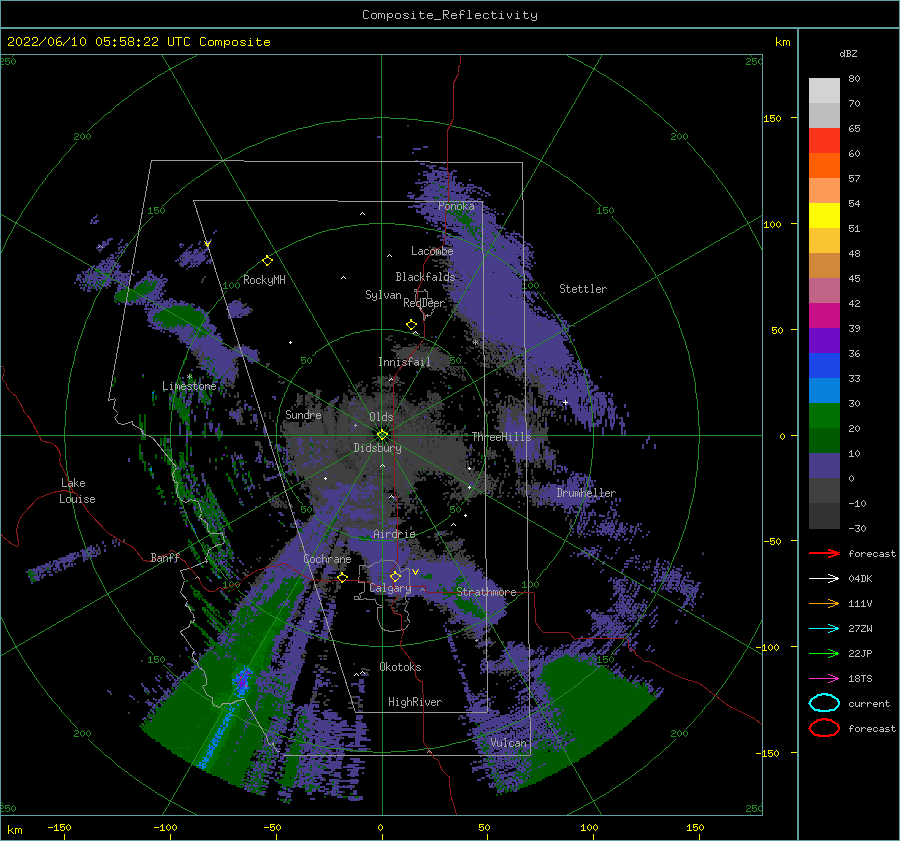900x841 pixels.
Task: Click the Drumheller town label
Action: point(586,493)
